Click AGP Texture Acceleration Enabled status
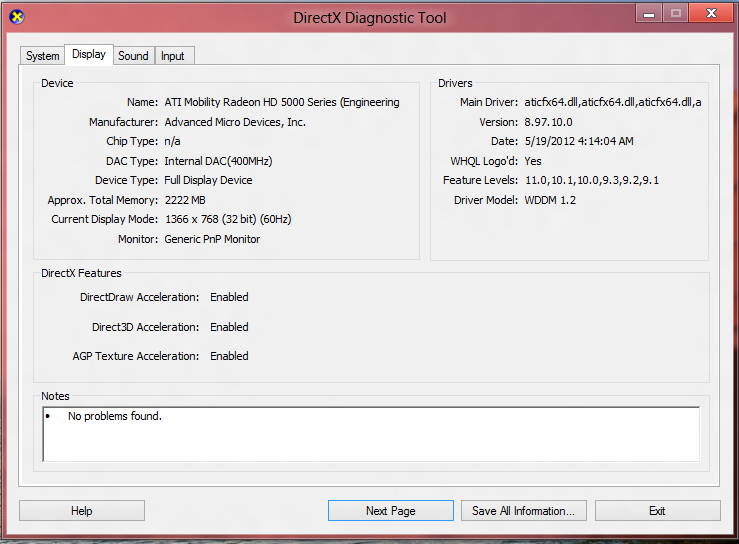 (229, 356)
